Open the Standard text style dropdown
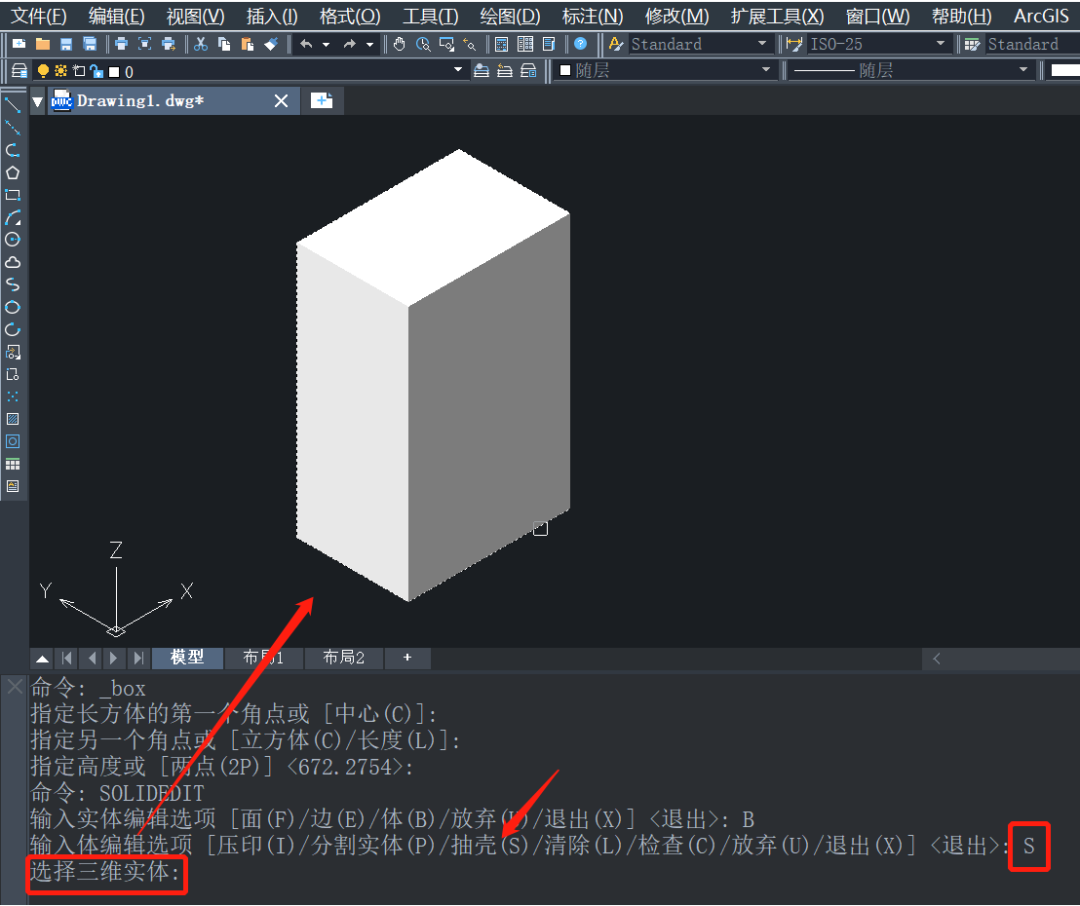Image resolution: width=1080 pixels, height=906 pixels. (762, 43)
